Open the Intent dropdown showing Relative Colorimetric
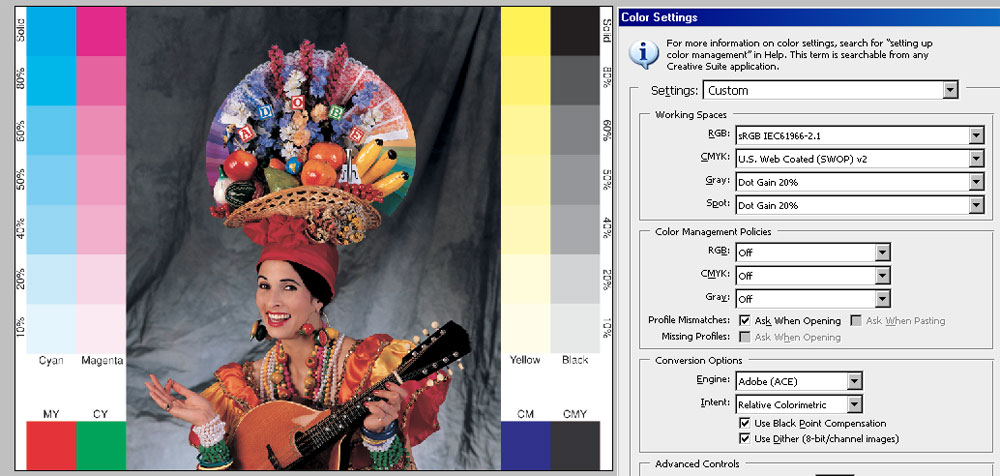The image size is (1000, 476). point(798,405)
